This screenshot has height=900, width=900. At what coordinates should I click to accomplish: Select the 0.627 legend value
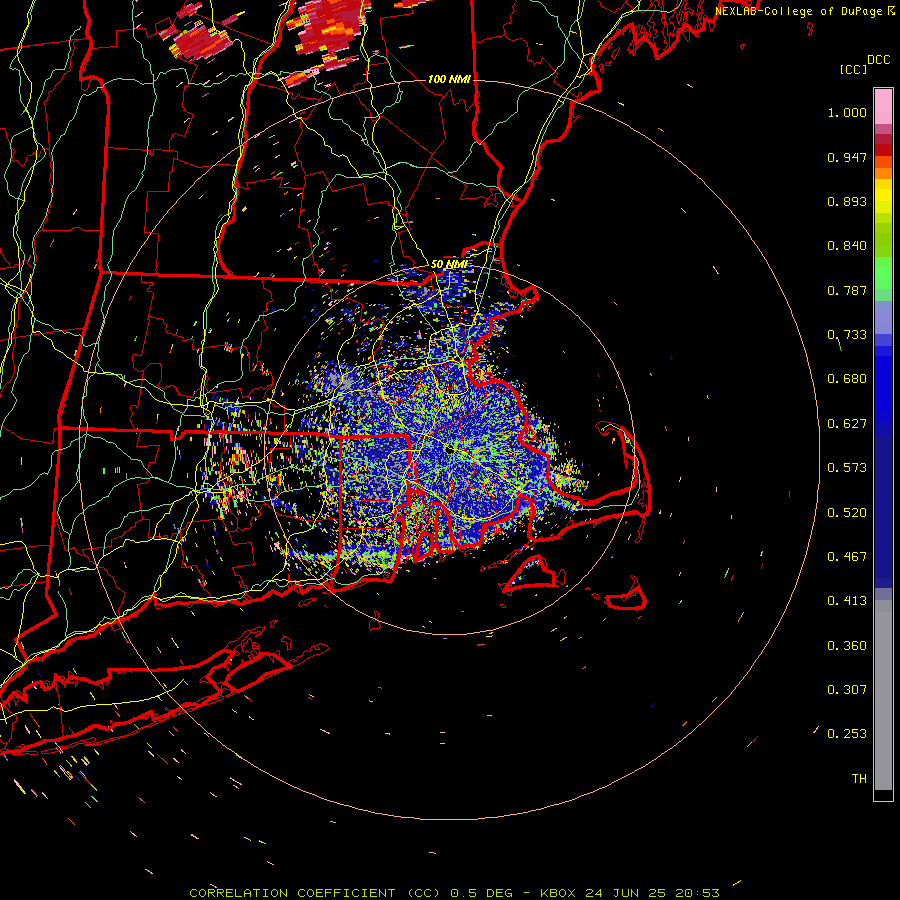point(847,424)
